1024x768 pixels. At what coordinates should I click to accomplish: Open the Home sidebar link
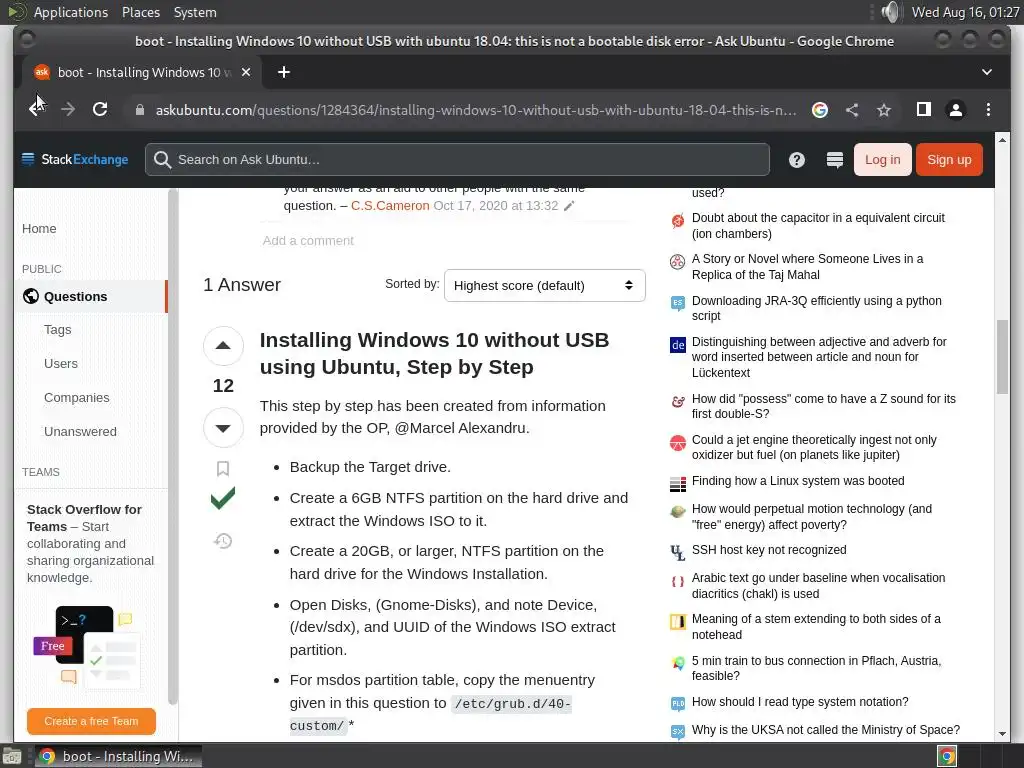(x=39, y=229)
